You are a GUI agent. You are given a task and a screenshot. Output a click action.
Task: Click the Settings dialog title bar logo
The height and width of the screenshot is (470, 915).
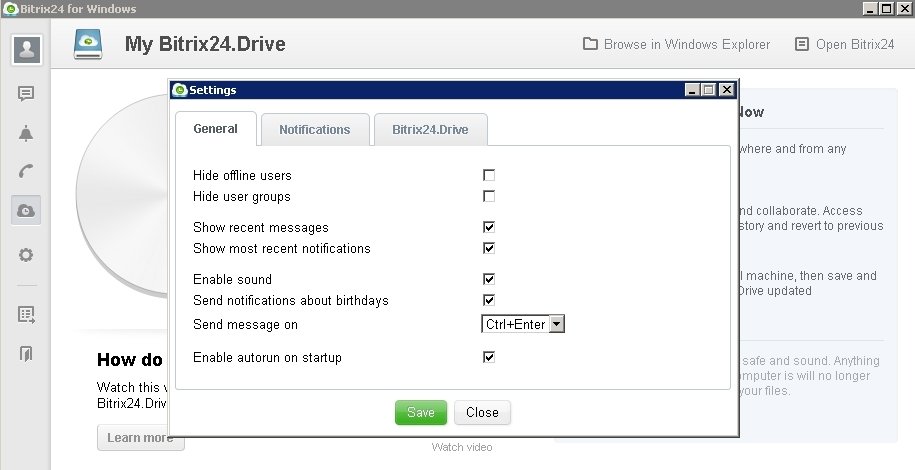[x=180, y=90]
